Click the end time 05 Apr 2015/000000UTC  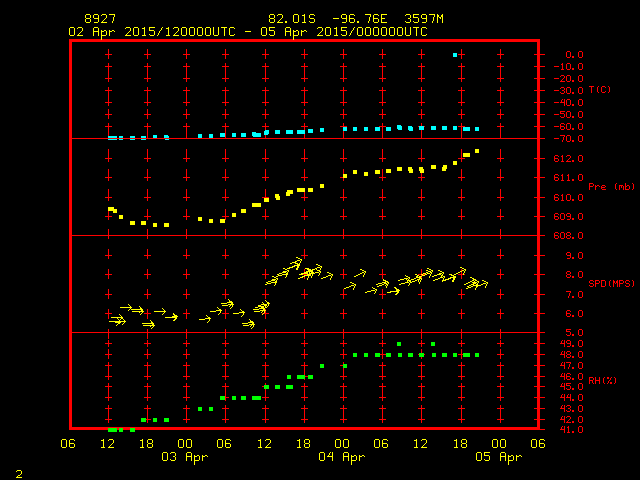pos(344,32)
